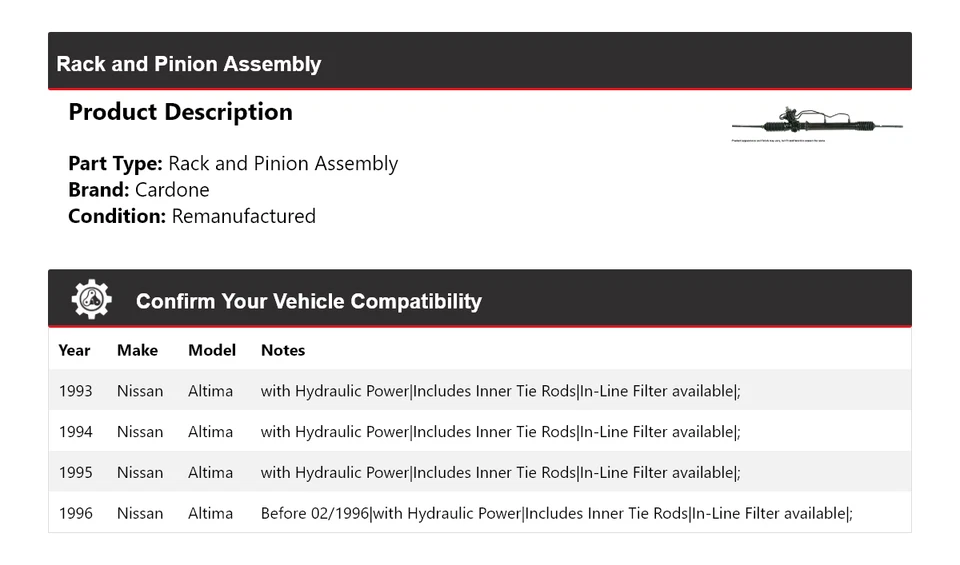Click the Rack and Pinion Assembly header
The width and height of the screenshot is (960, 565).
pyautogui.click(x=189, y=64)
